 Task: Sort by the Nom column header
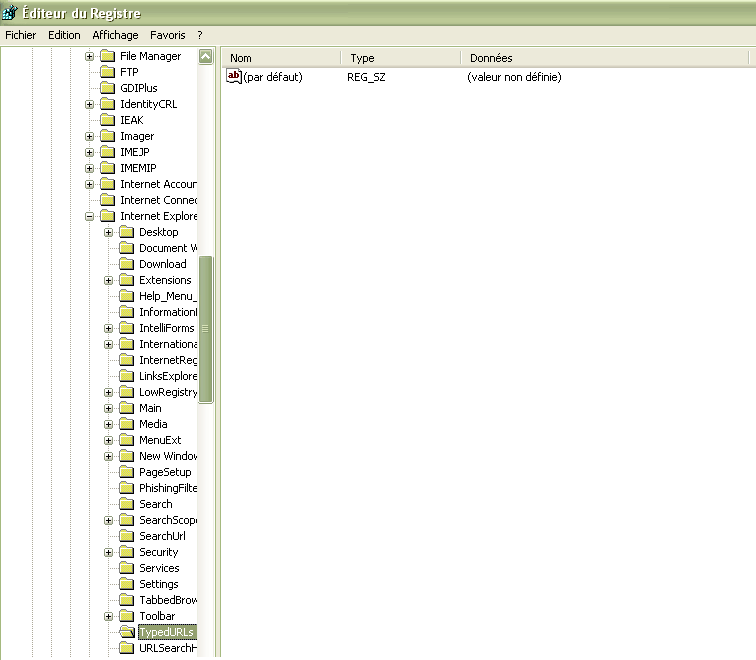pos(281,58)
